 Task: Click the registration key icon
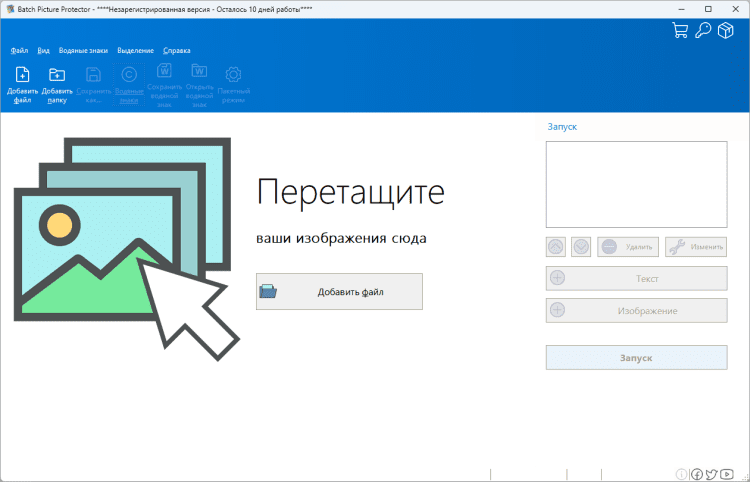pyautogui.click(x=703, y=30)
